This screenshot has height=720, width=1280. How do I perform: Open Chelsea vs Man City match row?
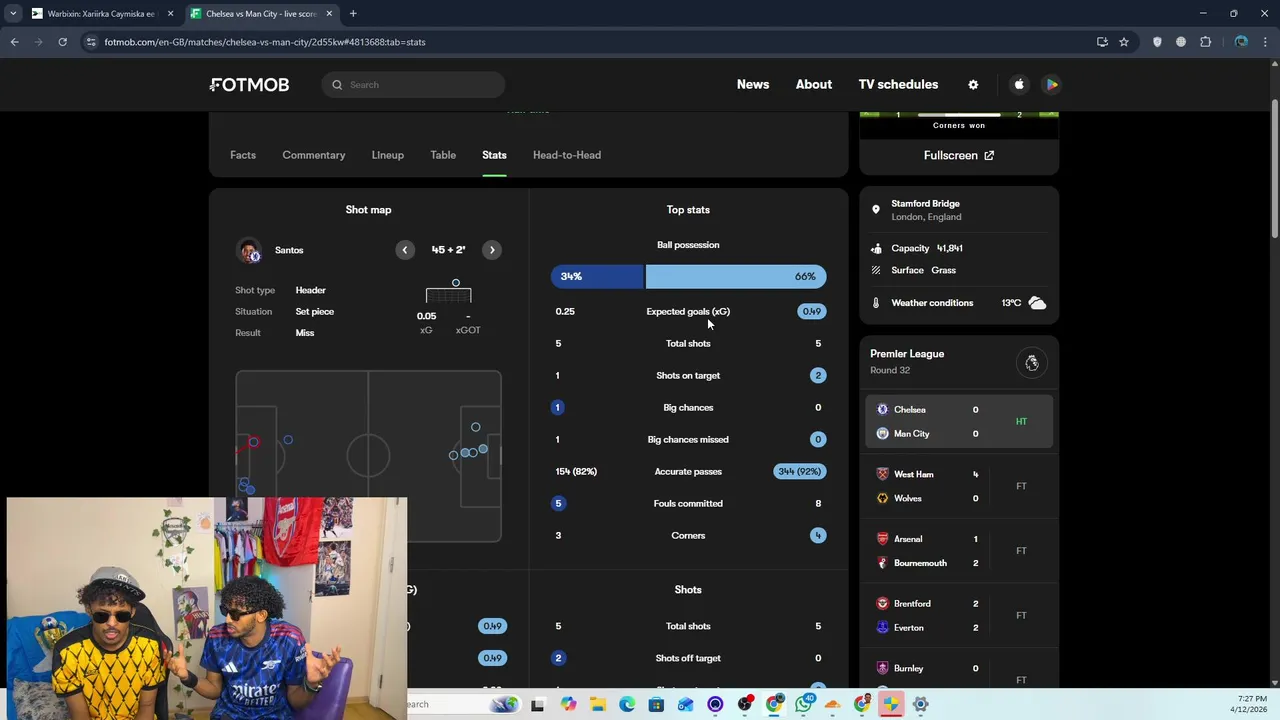[x=959, y=422]
